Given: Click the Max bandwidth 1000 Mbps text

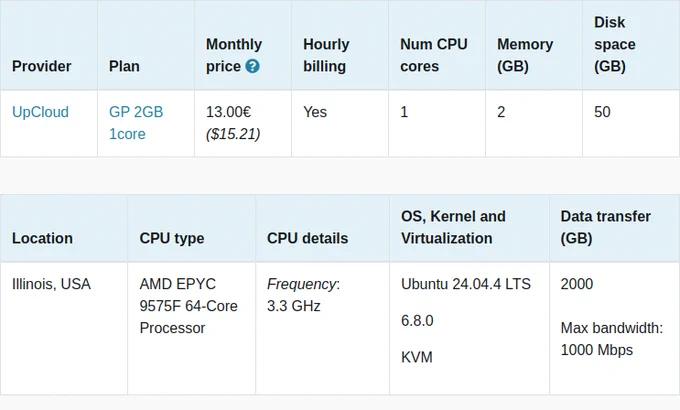Looking at the screenshot, I should [612, 339].
